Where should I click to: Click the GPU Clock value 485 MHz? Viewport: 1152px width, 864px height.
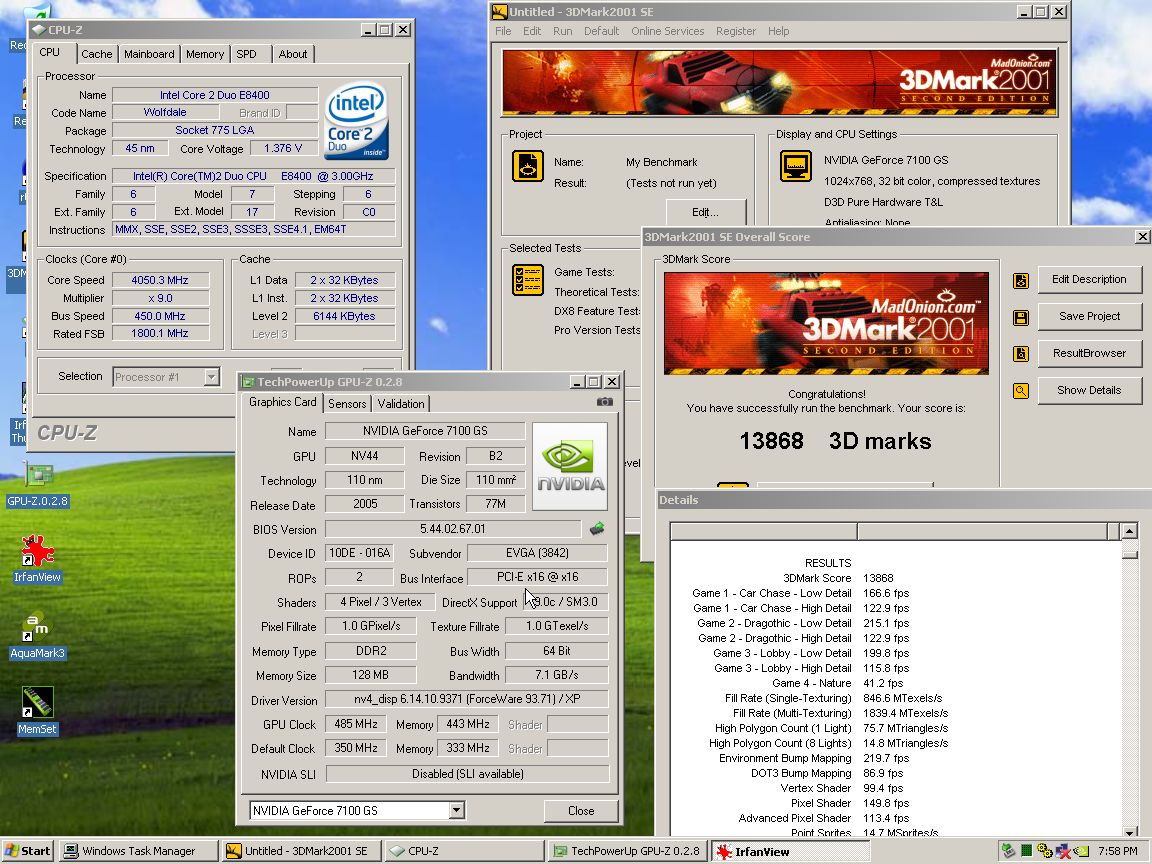coord(356,724)
